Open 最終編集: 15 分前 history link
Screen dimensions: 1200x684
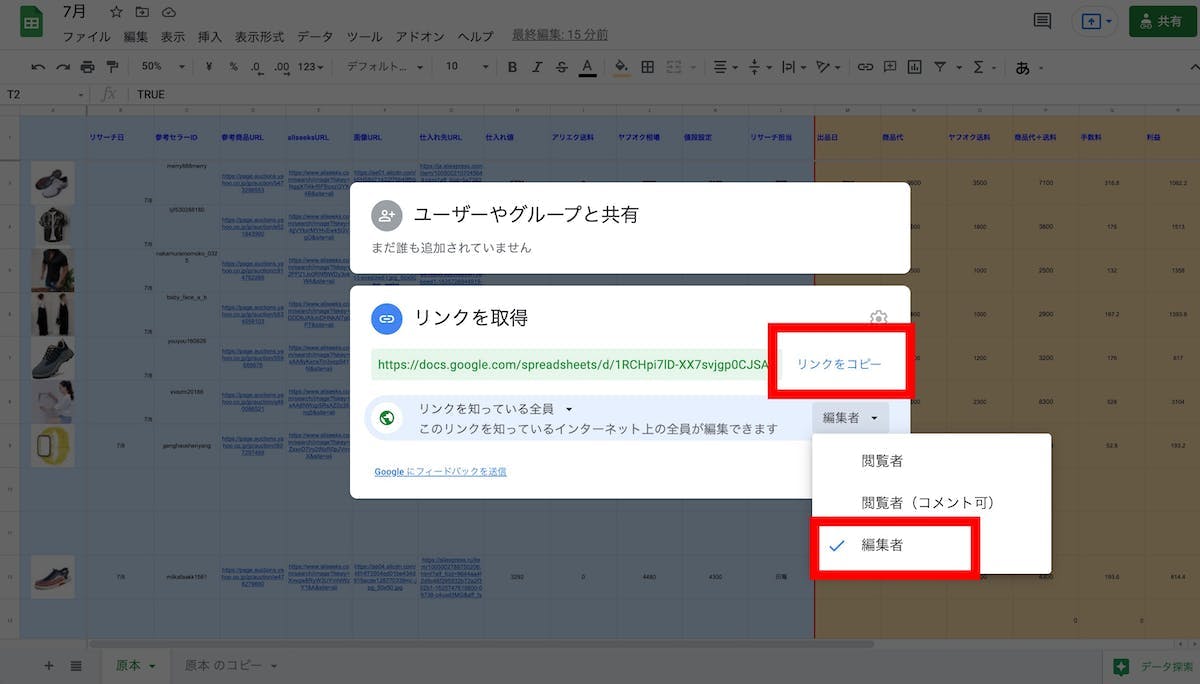tap(560, 35)
